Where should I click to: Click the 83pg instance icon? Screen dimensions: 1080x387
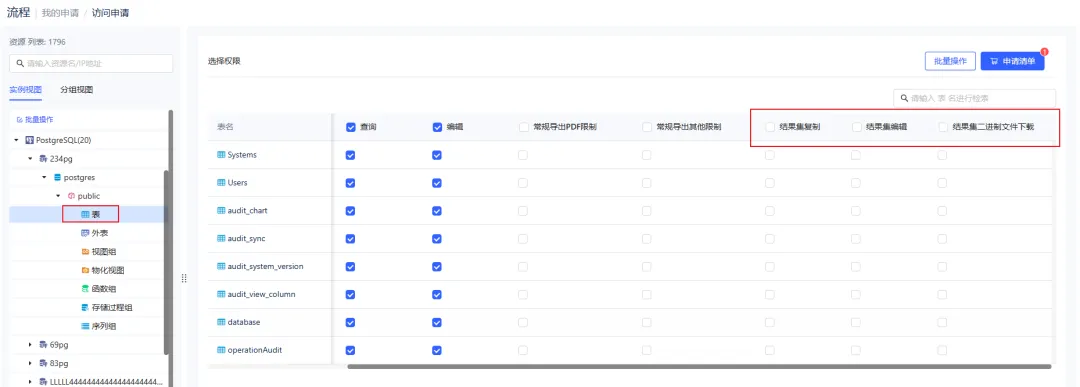(43, 363)
